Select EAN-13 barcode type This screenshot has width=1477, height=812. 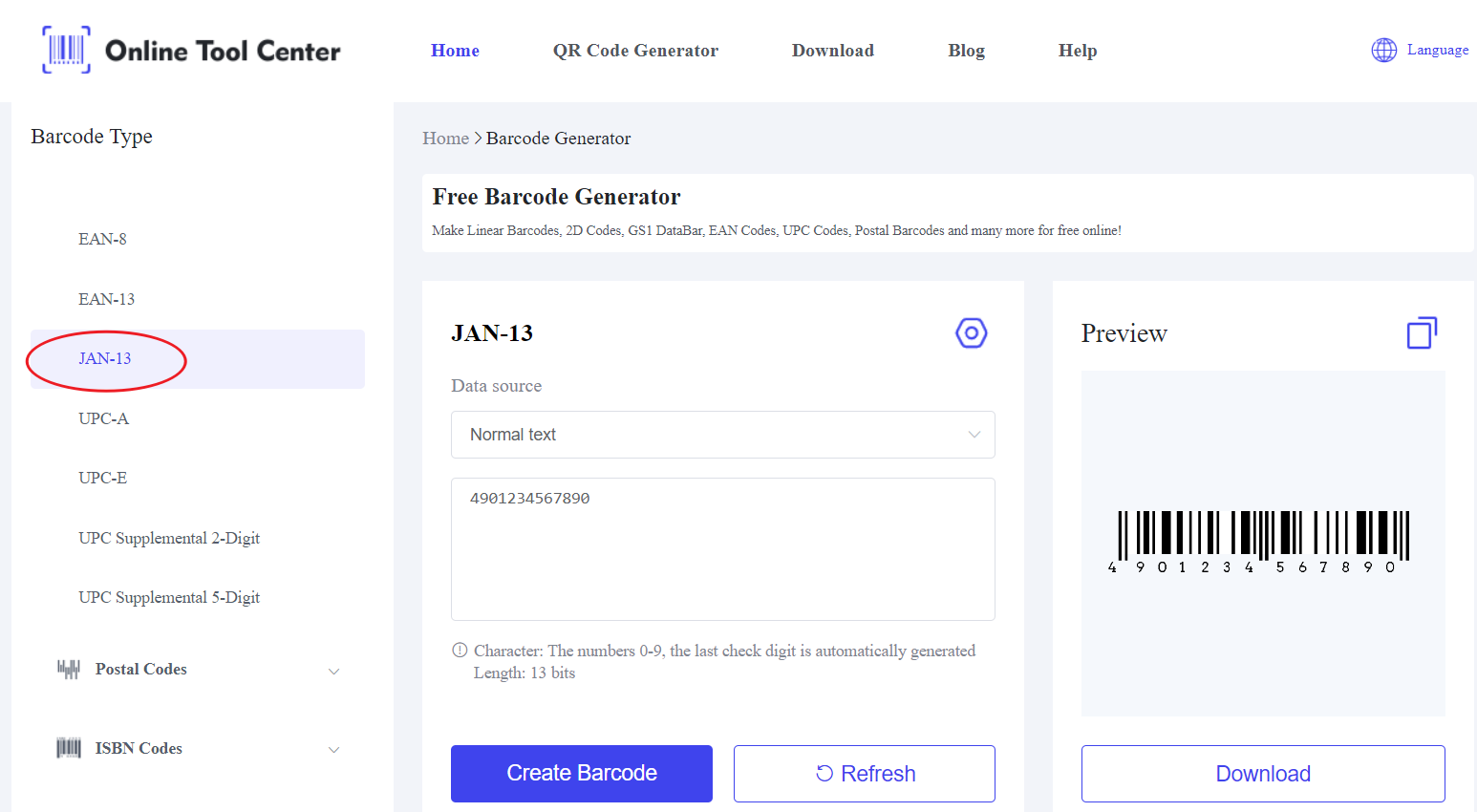tap(106, 299)
